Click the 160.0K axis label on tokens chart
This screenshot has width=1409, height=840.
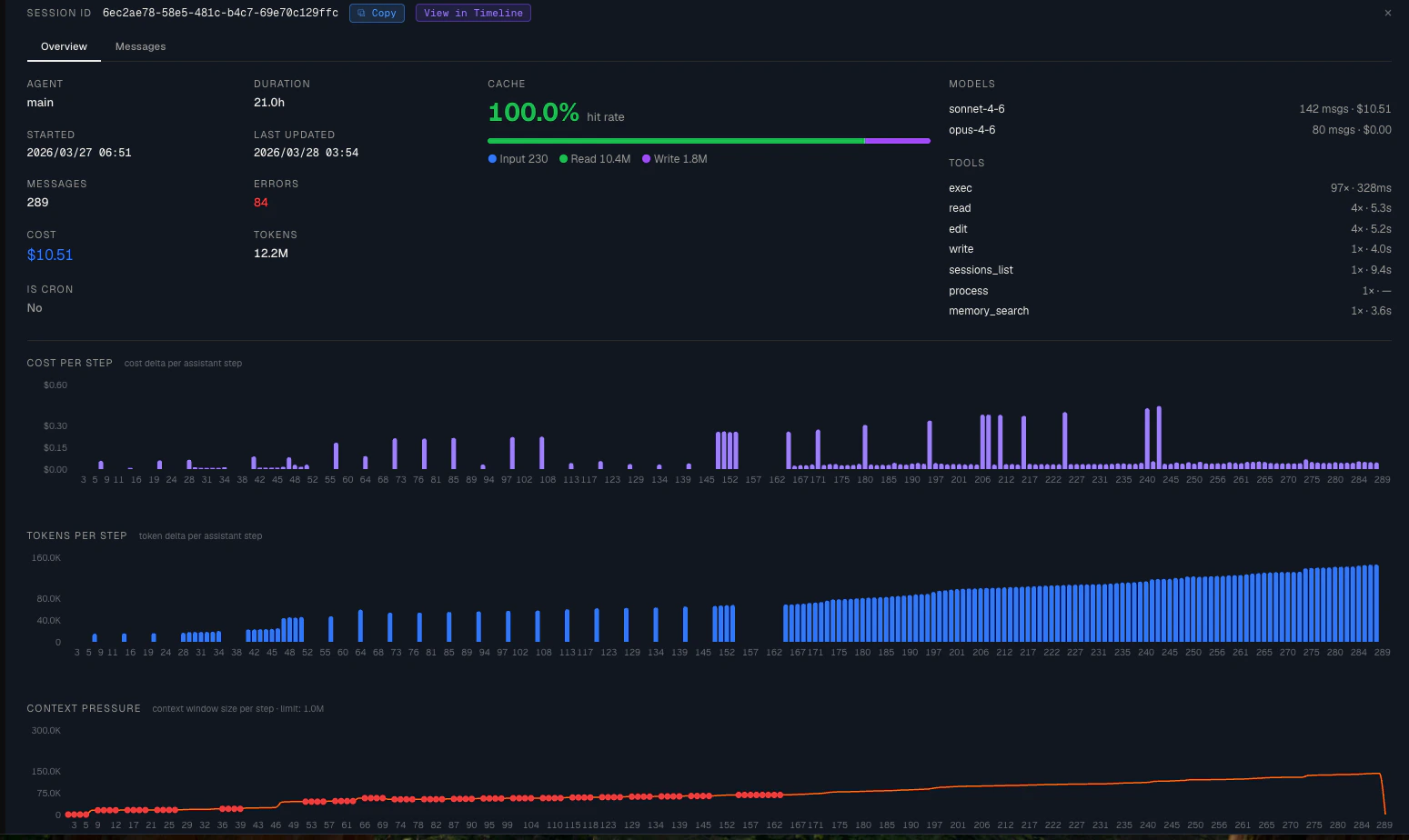(46, 558)
